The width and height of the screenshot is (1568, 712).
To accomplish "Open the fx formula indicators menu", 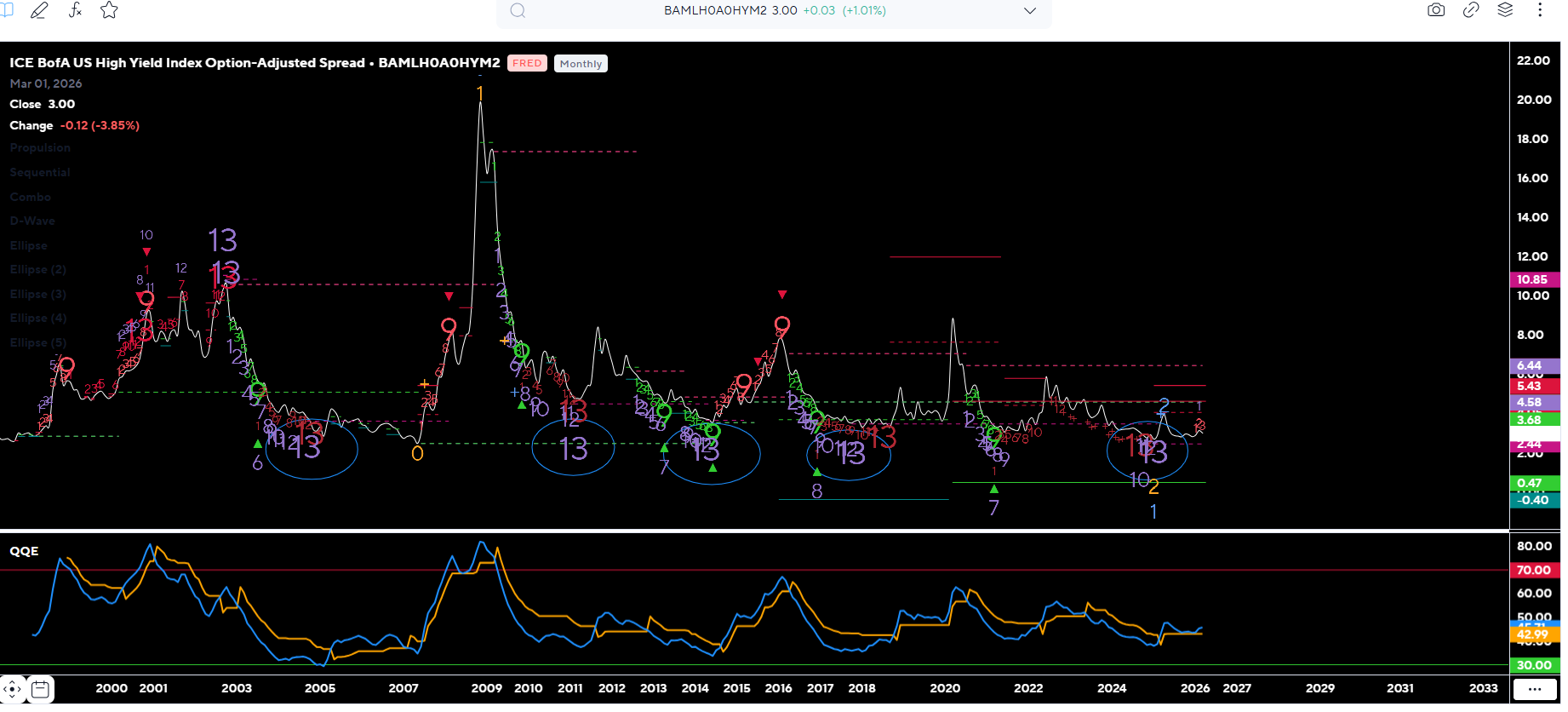I will pos(75,10).
